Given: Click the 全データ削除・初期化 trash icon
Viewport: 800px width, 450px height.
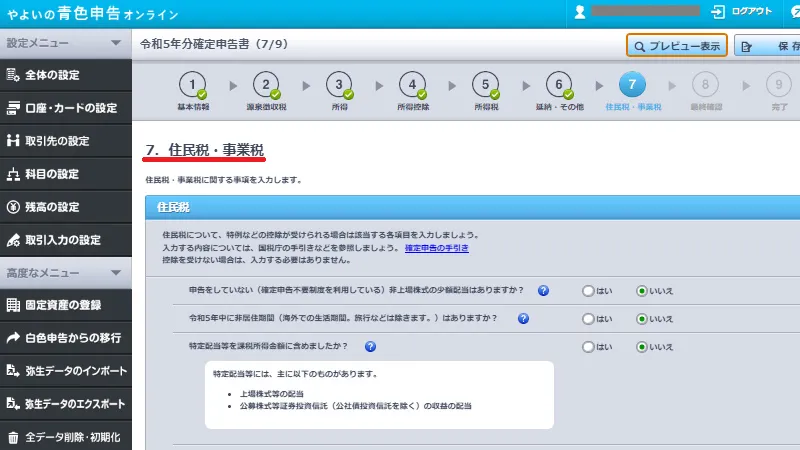Looking at the screenshot, I should point(13,437).
